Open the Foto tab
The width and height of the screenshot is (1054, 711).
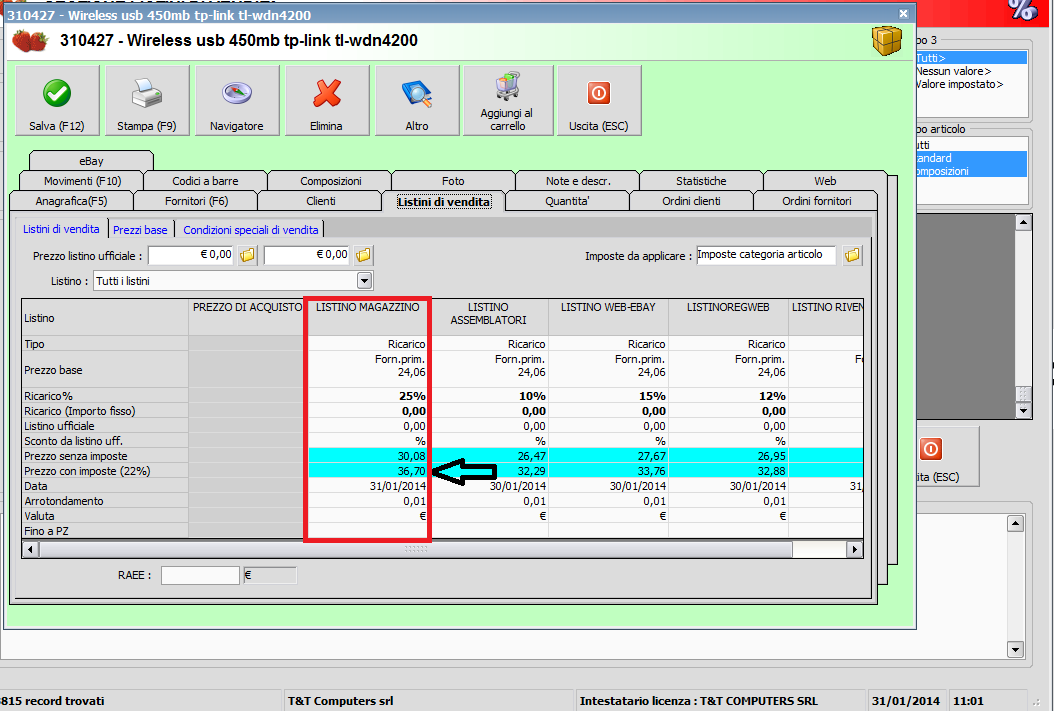pos(453,181)
